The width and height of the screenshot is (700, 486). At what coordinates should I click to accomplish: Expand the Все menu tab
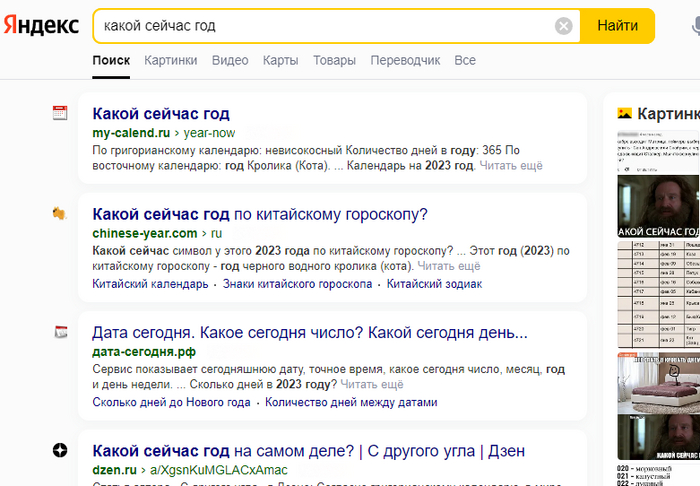(x=465, y=60)
